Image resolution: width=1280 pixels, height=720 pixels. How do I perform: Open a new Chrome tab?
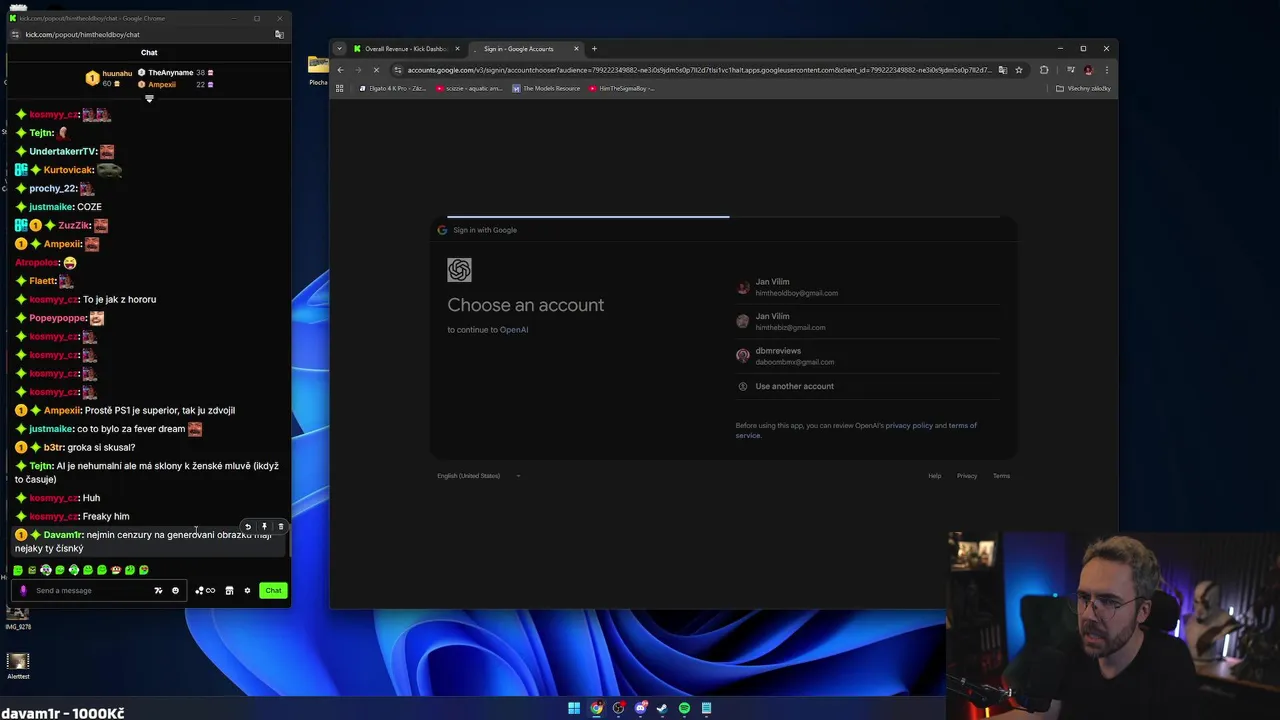594,49
